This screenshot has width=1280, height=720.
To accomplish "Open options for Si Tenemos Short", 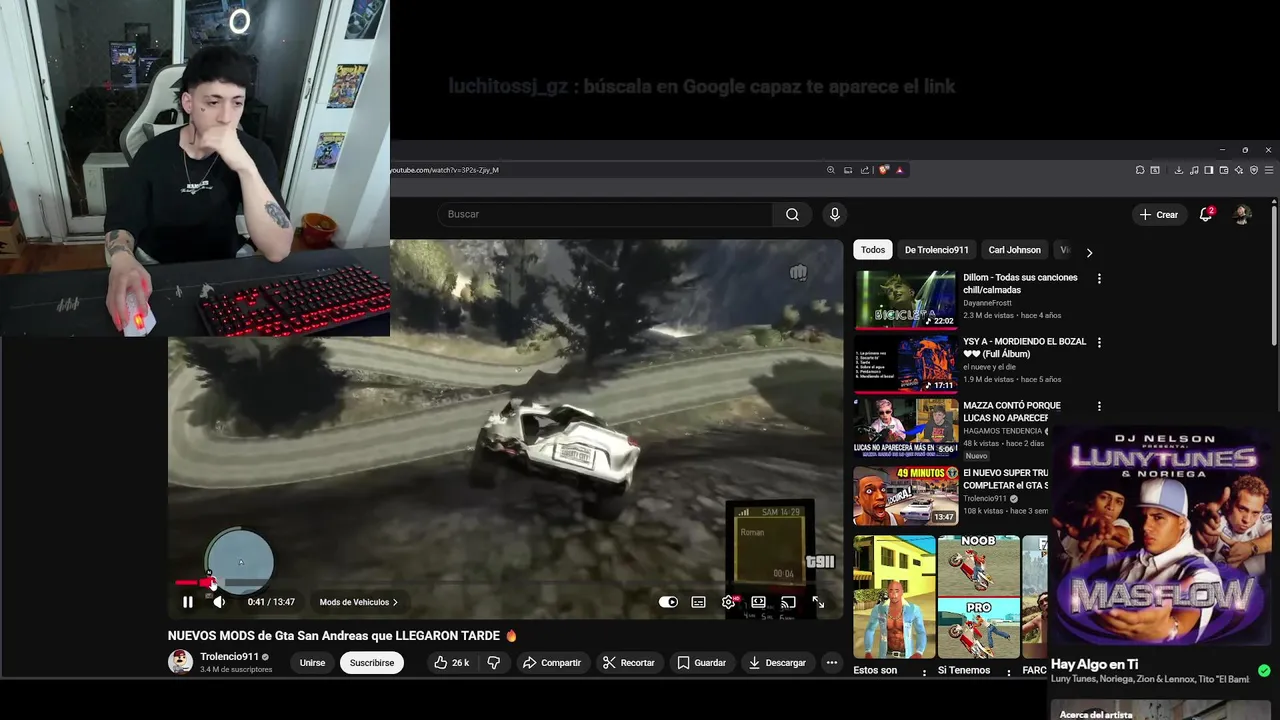I will [1008, 672].
